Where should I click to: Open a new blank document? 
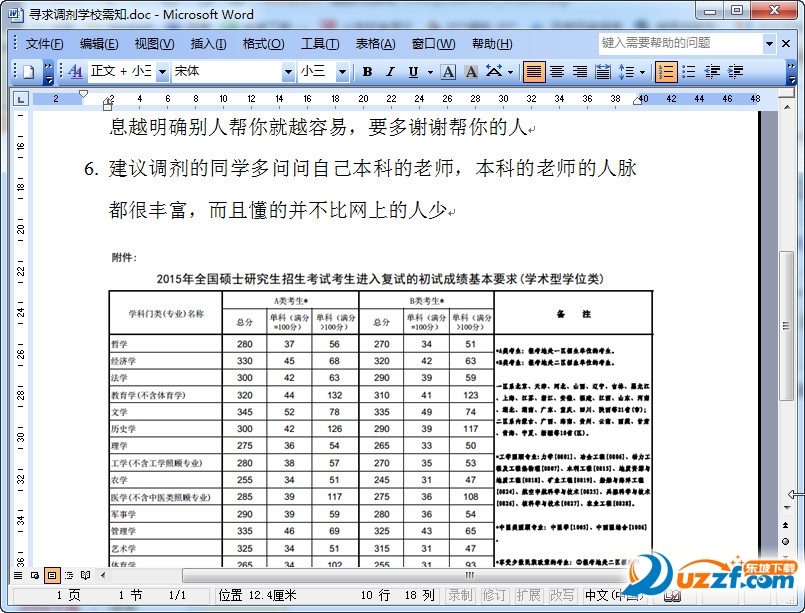(28, 74)
